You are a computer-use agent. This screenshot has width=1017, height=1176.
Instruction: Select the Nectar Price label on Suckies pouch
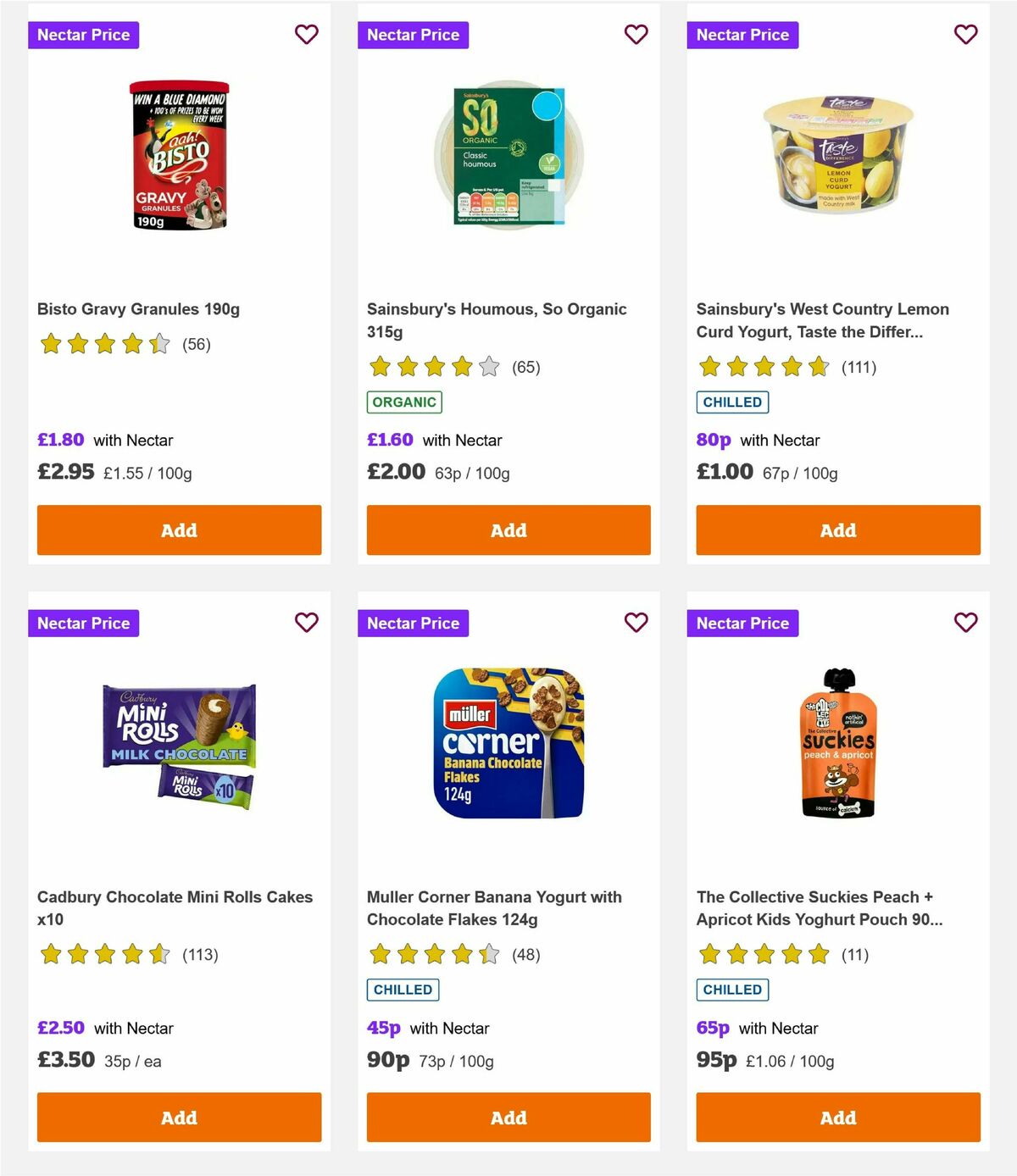tap(742, 623)
